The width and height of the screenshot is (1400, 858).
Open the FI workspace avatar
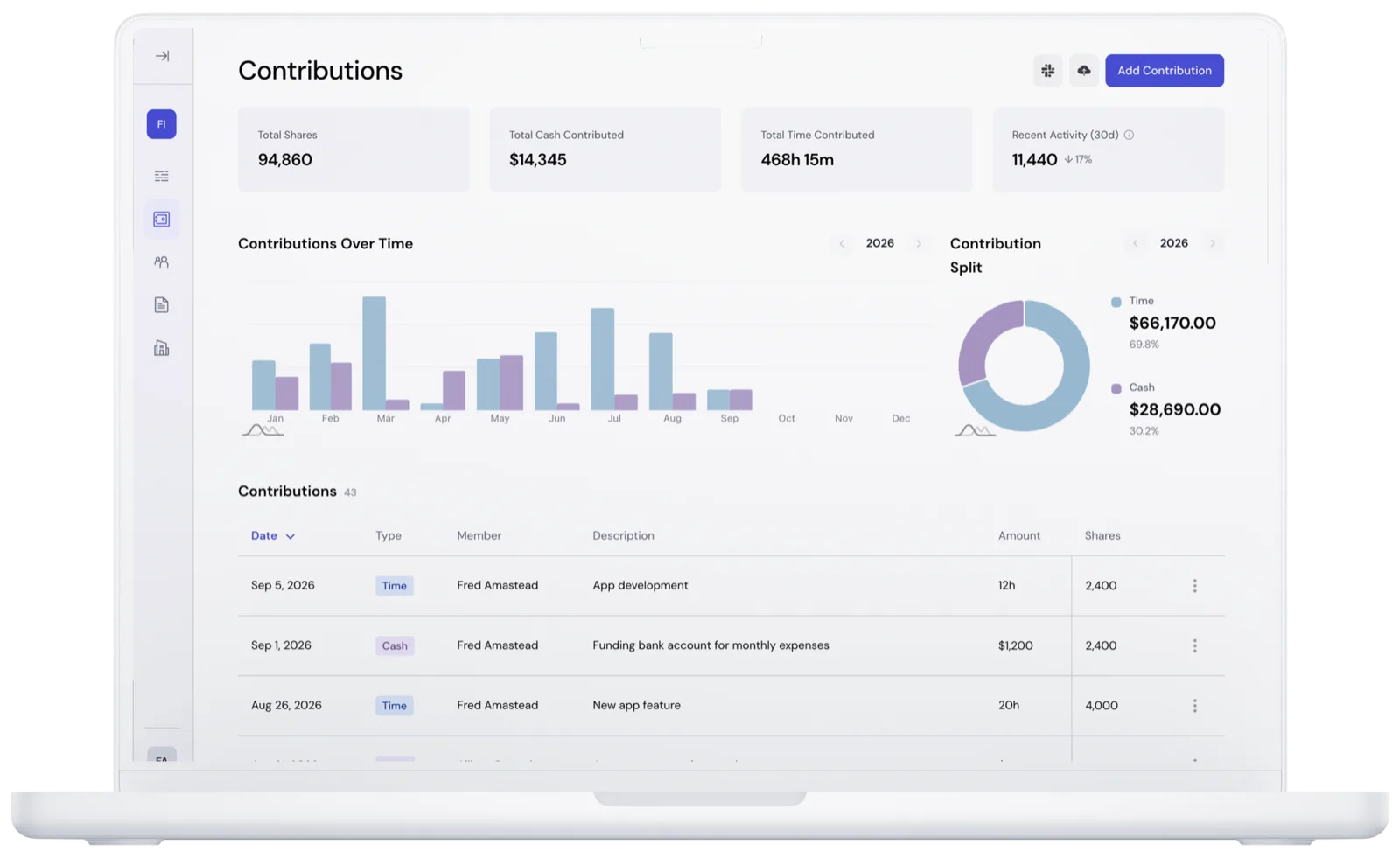(x=161, y=124)
